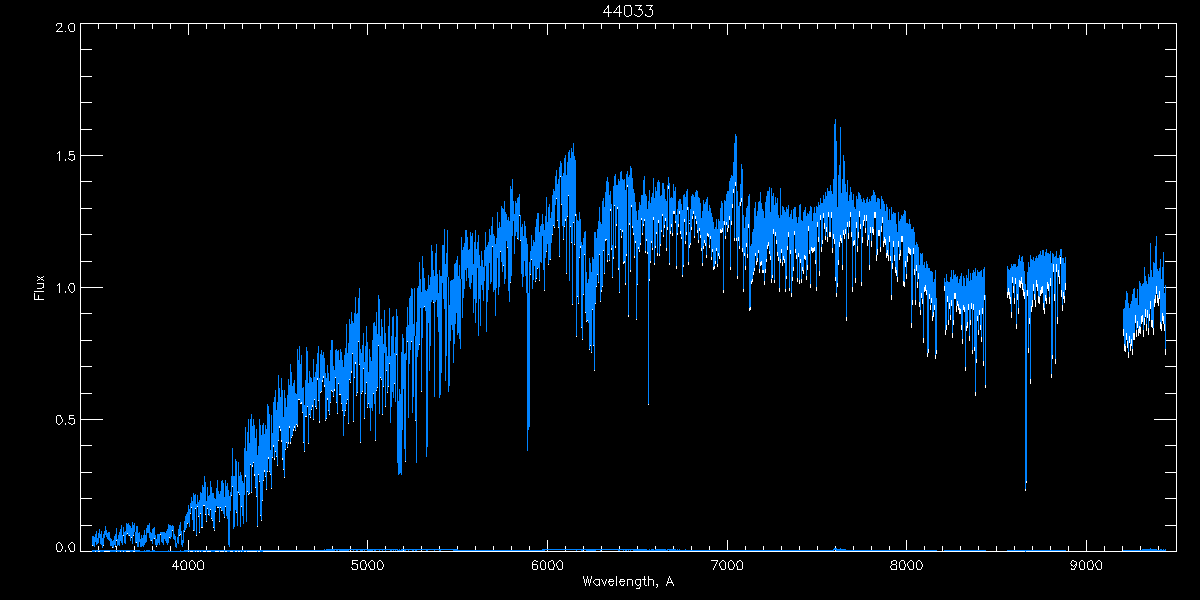The height and width of the screenshot is (600, 1200).
Task: Click the Wavelength, A x-axis label
Action: click(627, 581)
